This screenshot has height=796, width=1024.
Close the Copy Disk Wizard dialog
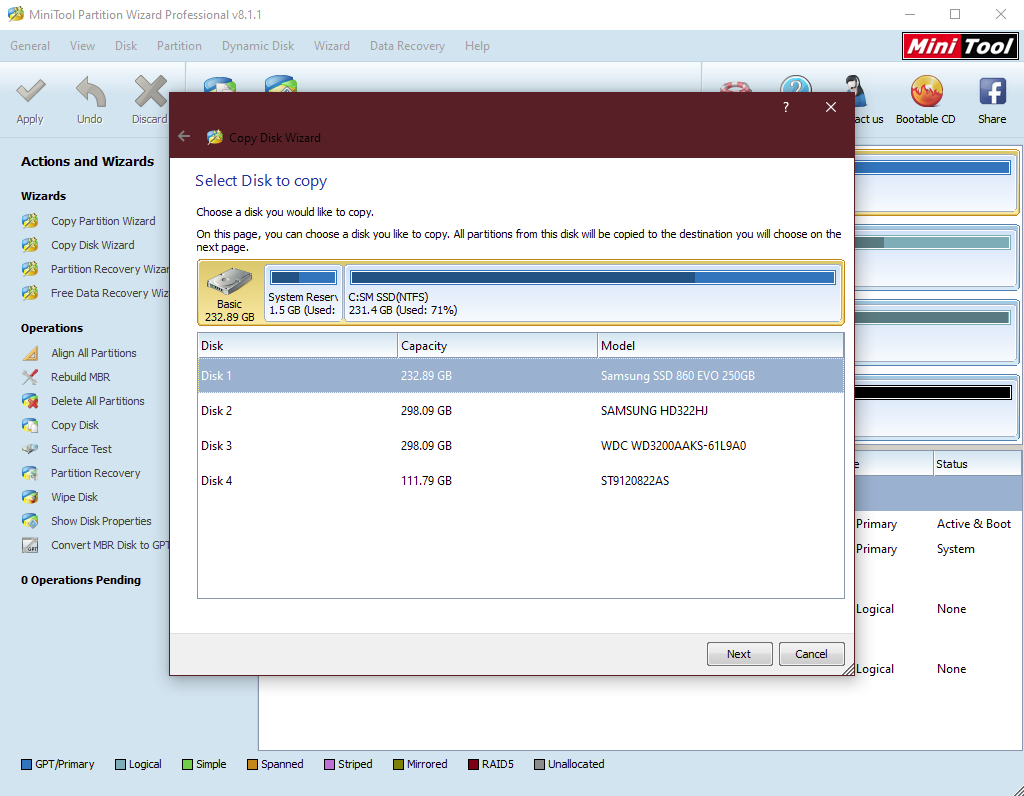tap(831, 107)
